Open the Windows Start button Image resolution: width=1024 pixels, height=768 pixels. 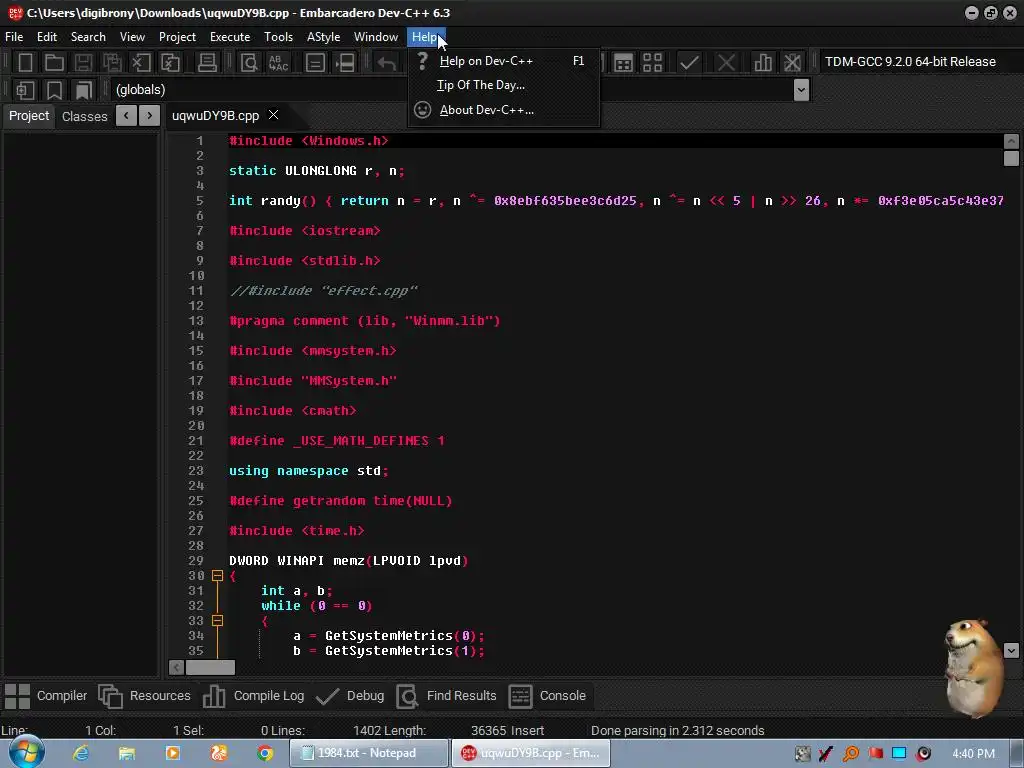click(x=26, y=753)
